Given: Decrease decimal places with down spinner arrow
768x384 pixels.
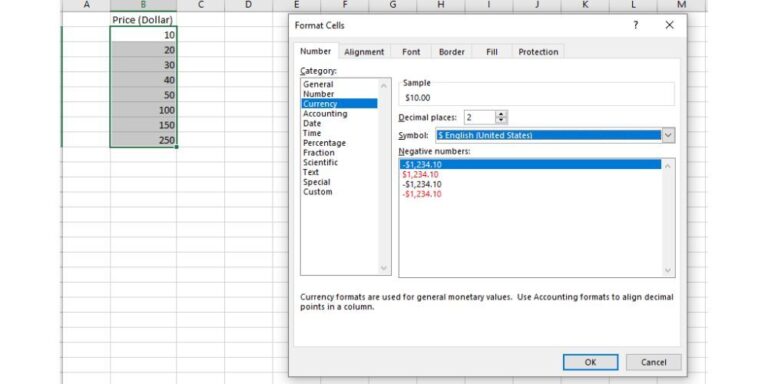Looking at the screenshot, I should 501,120.
